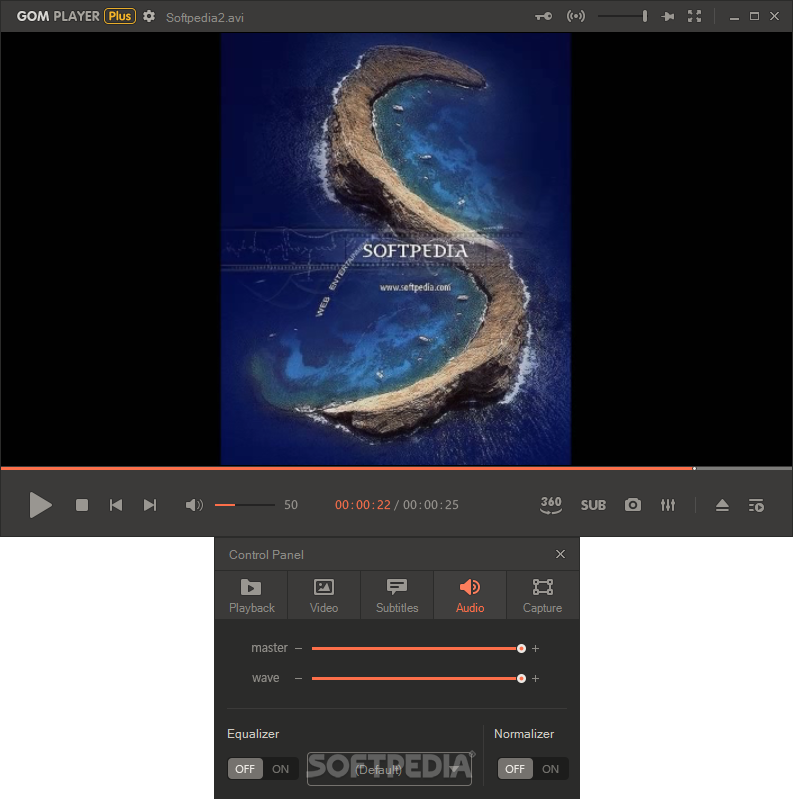Open GOM Player settings gear
The width and height of the screenshot is (793, 799).
(x=149, y=16)
